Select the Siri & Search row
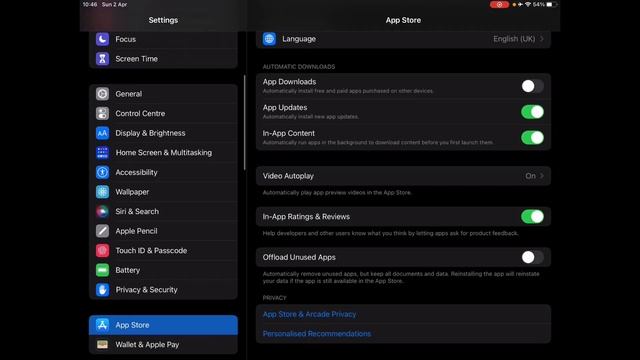The width and height of the screenshot is (640, 360). click(x=163, y=211)
